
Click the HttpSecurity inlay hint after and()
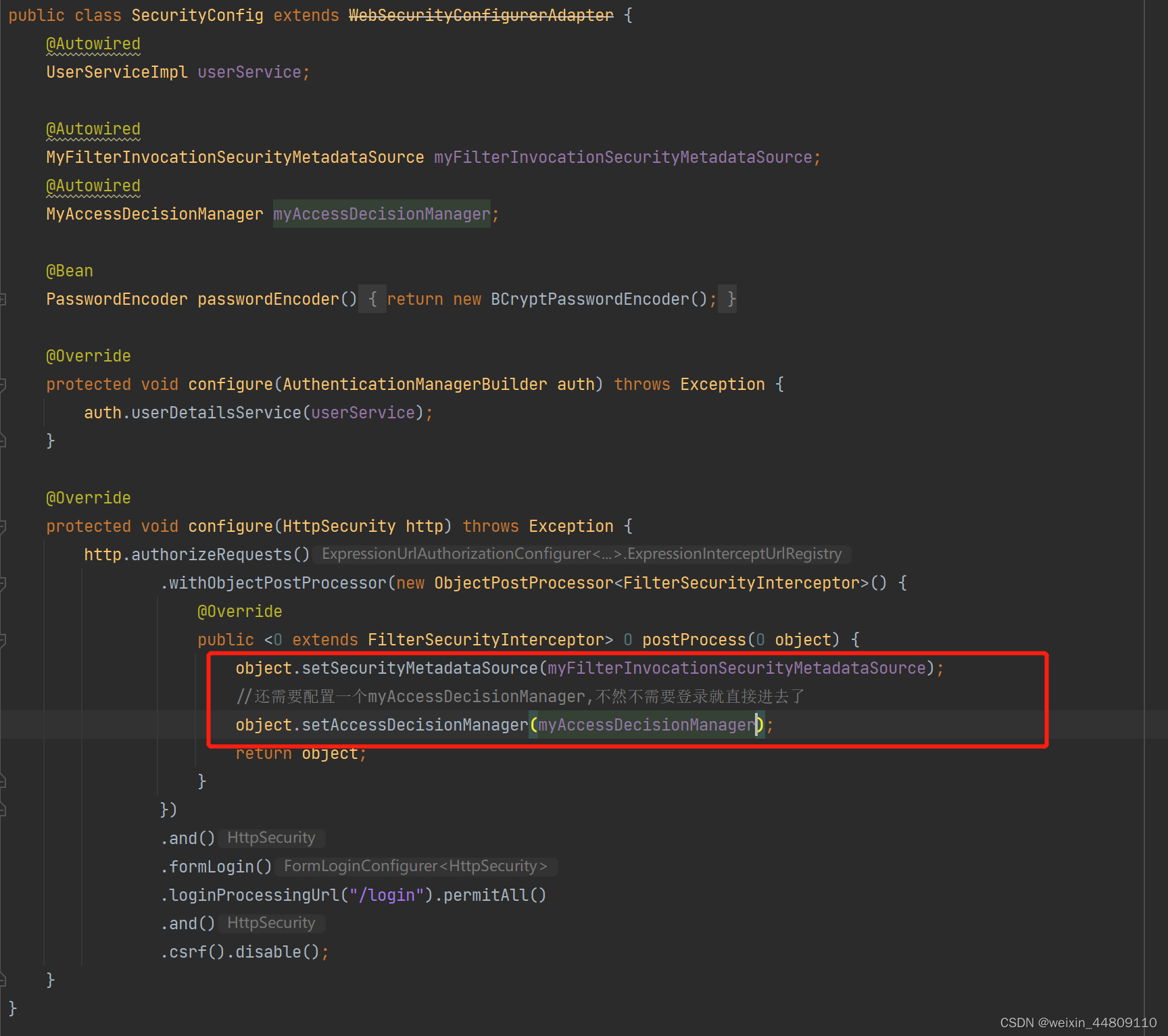tap(271, 837)
